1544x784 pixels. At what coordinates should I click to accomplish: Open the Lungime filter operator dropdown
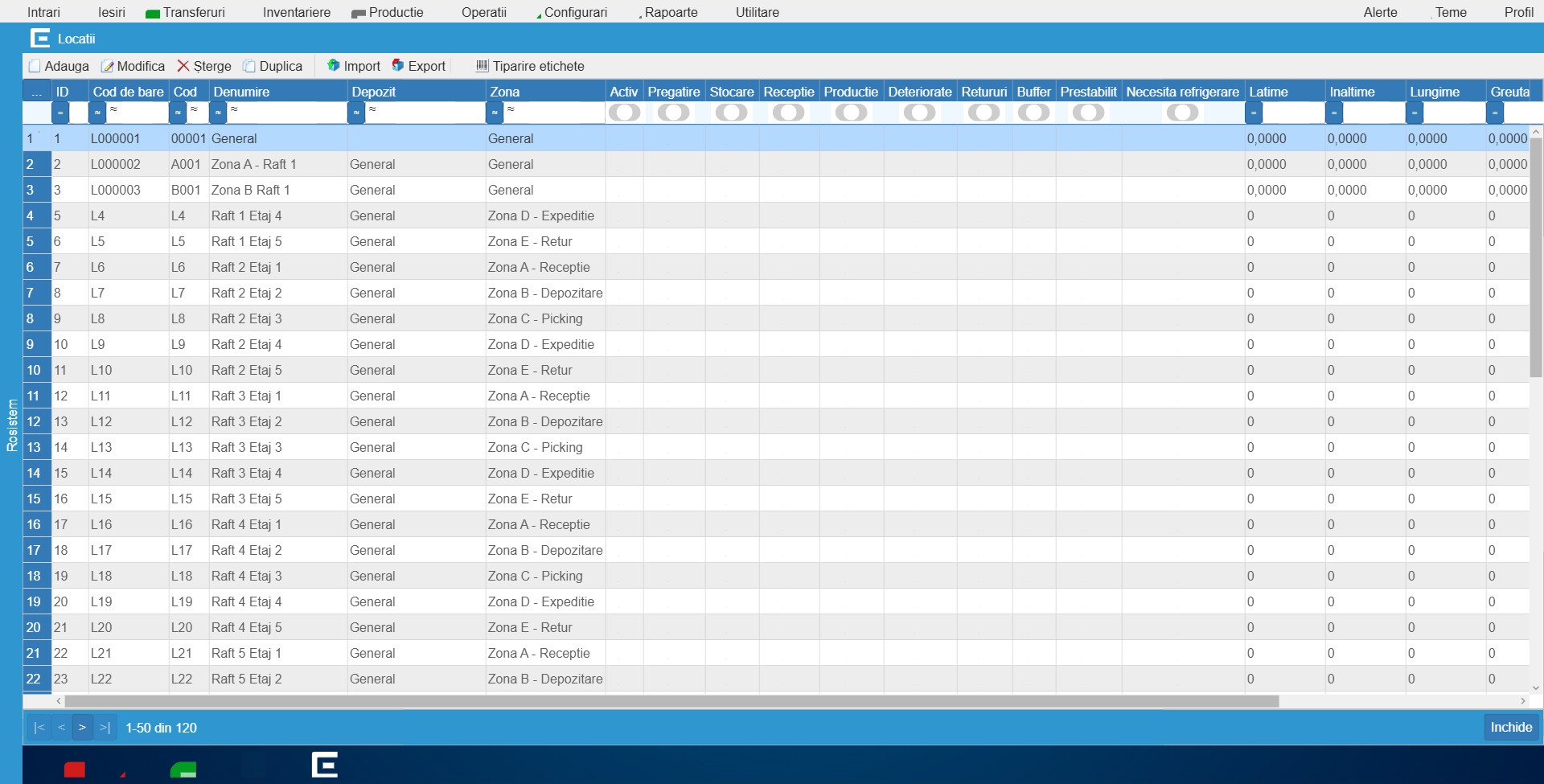pos(1415,113)
